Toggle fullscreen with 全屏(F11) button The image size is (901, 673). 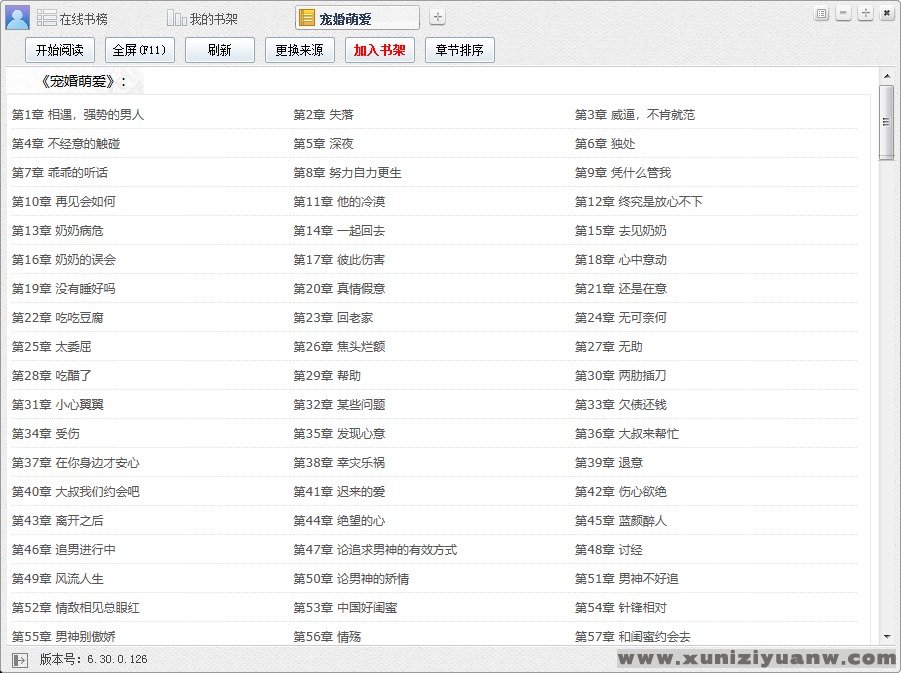[140, 50]
